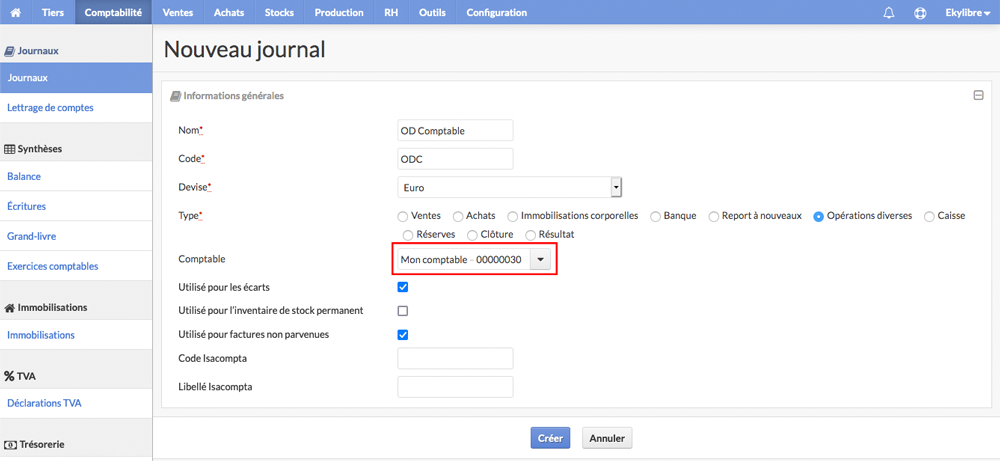This screenshot has width=1000, height=461.
Task: Open the Production menu
Action: click(339, 12)
